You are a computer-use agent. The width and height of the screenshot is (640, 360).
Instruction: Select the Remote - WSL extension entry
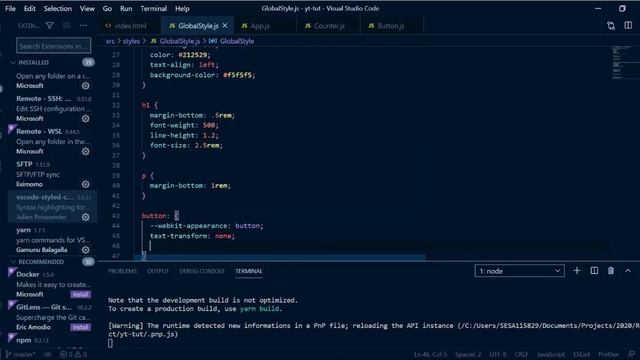[x=52, y=141]
